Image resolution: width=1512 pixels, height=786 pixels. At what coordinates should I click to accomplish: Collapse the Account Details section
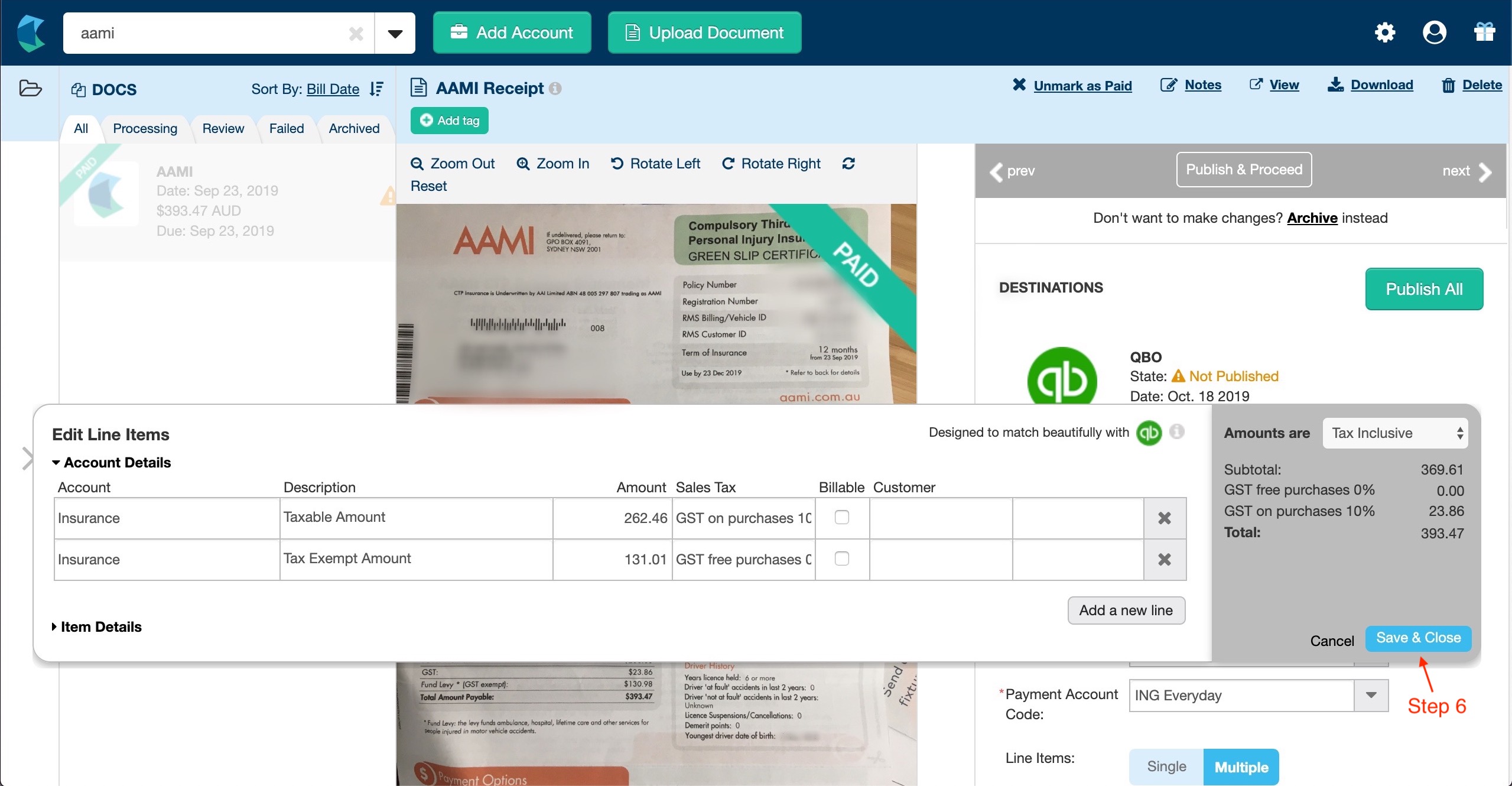tap(111, 463)
